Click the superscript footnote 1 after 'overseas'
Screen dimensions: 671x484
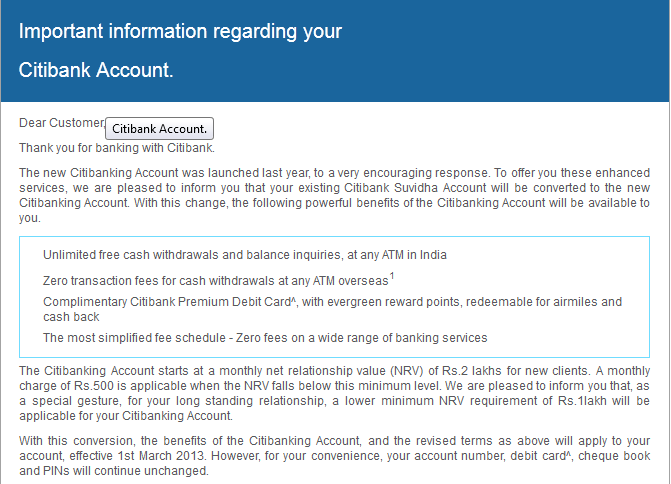point(392,277)
